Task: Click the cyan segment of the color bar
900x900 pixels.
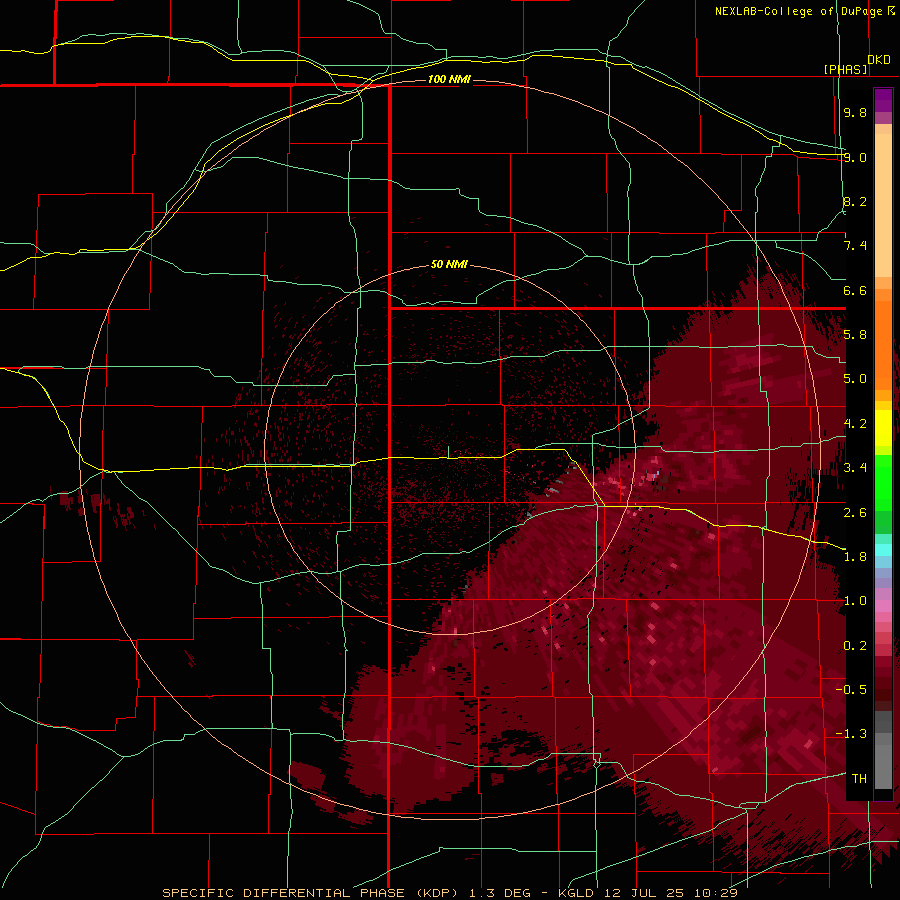Action: coord(883,549)
